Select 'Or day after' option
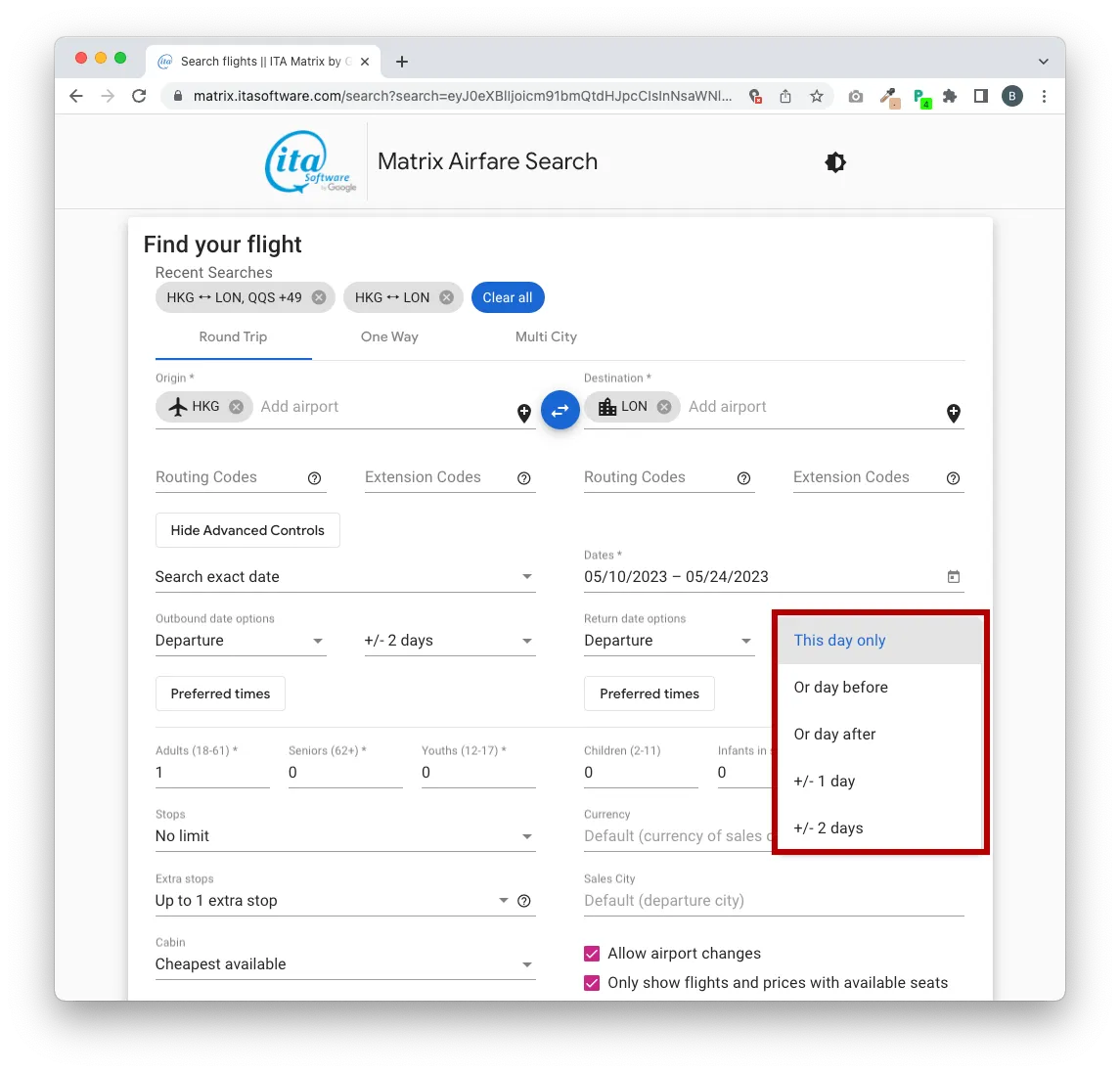Image resolution: width=1120 pixels, height=1073 pixels. tap(880, 735)
